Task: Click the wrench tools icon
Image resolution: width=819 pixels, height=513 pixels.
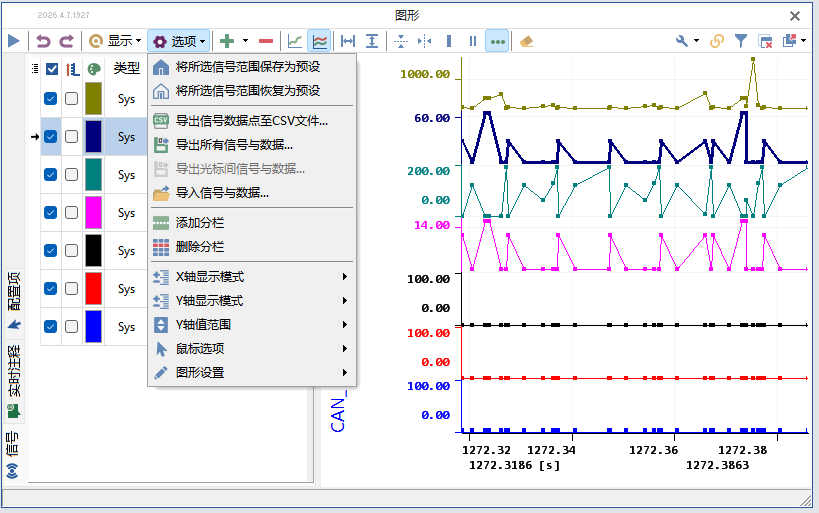Action: click(682, 41)
